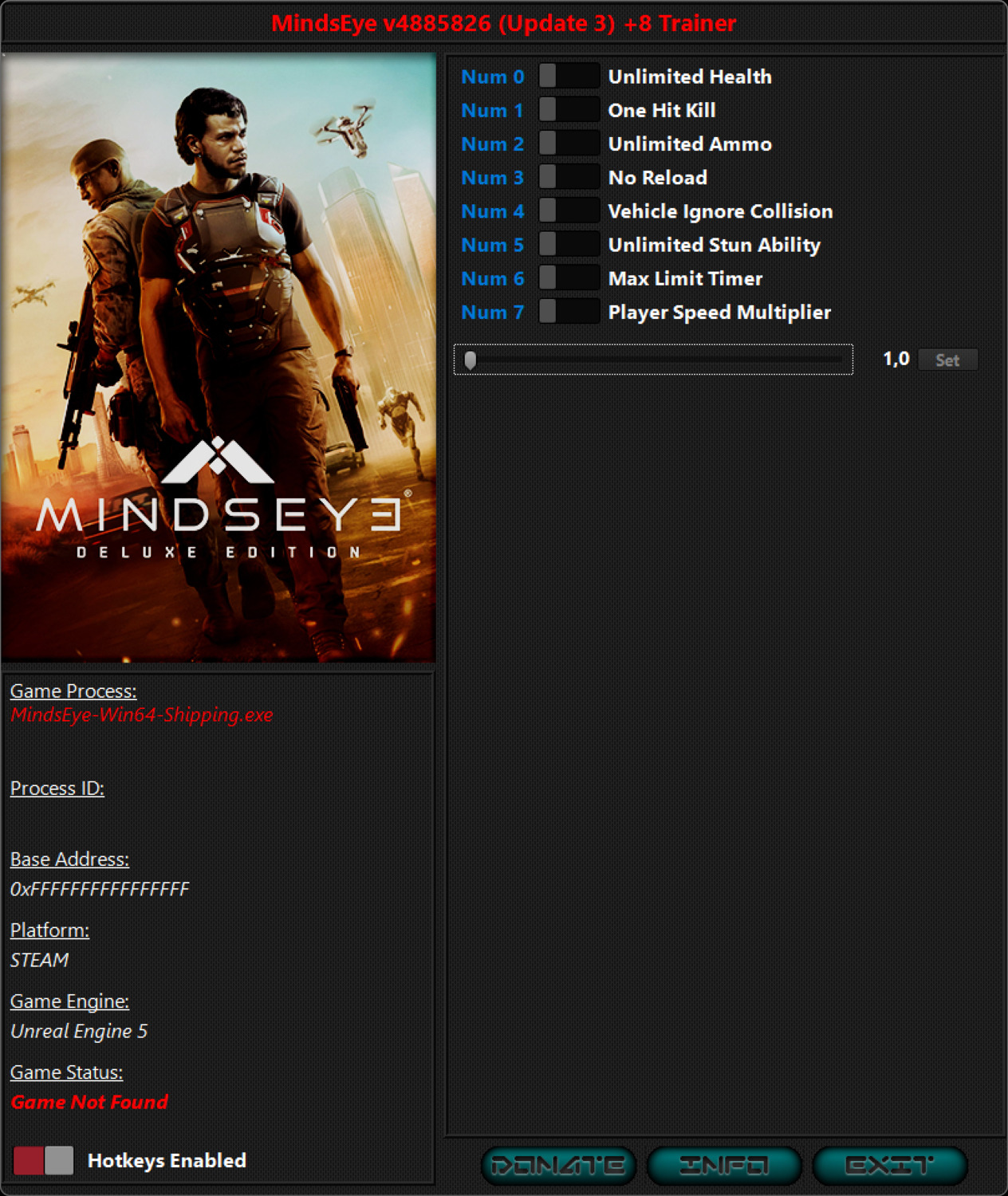This screenshot has width=1008, height=1196.
Task: Click the Player Speed slider handle
Action: coord(471,360)
